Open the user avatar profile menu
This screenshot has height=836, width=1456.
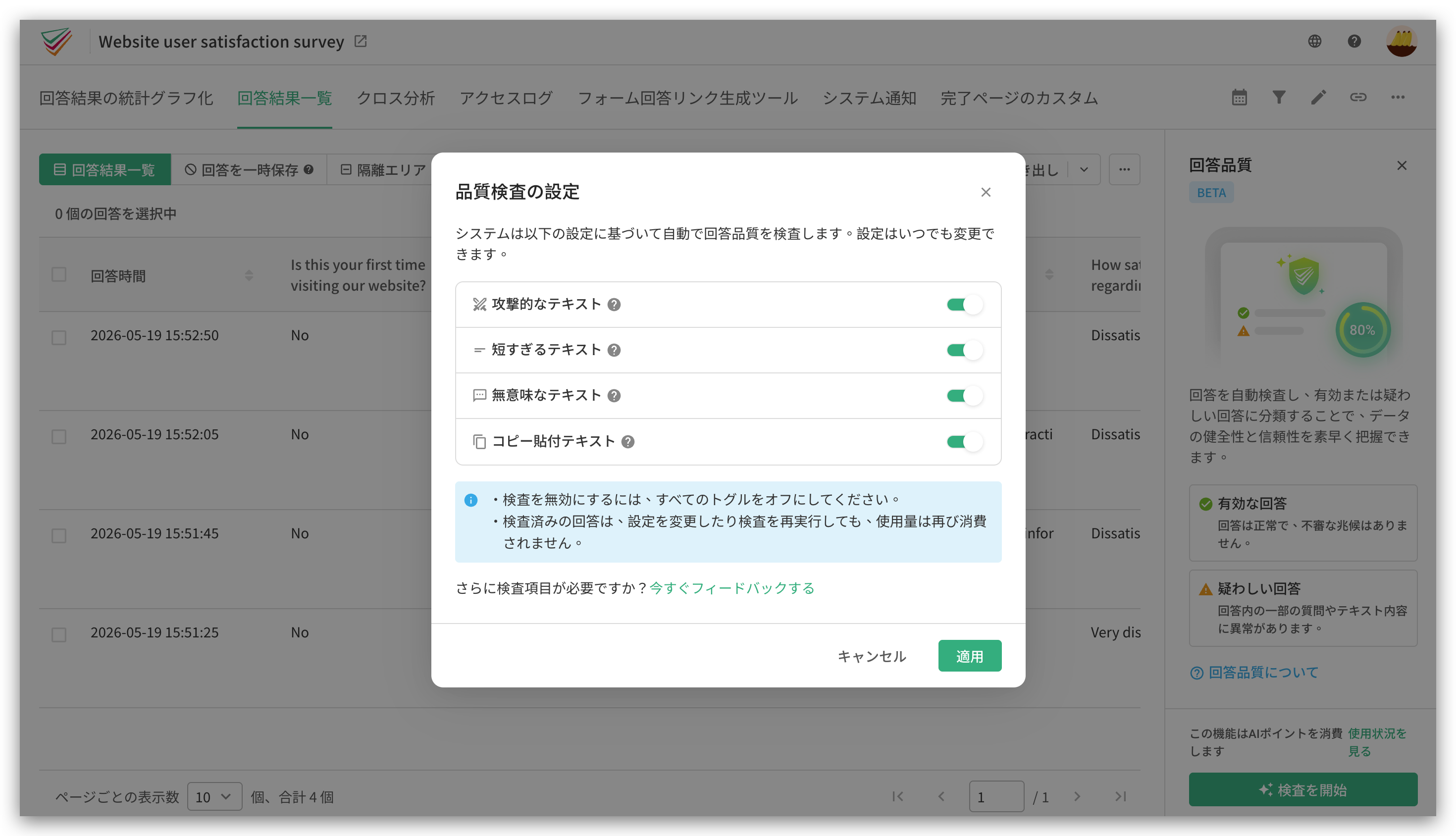pos(1402,41)
